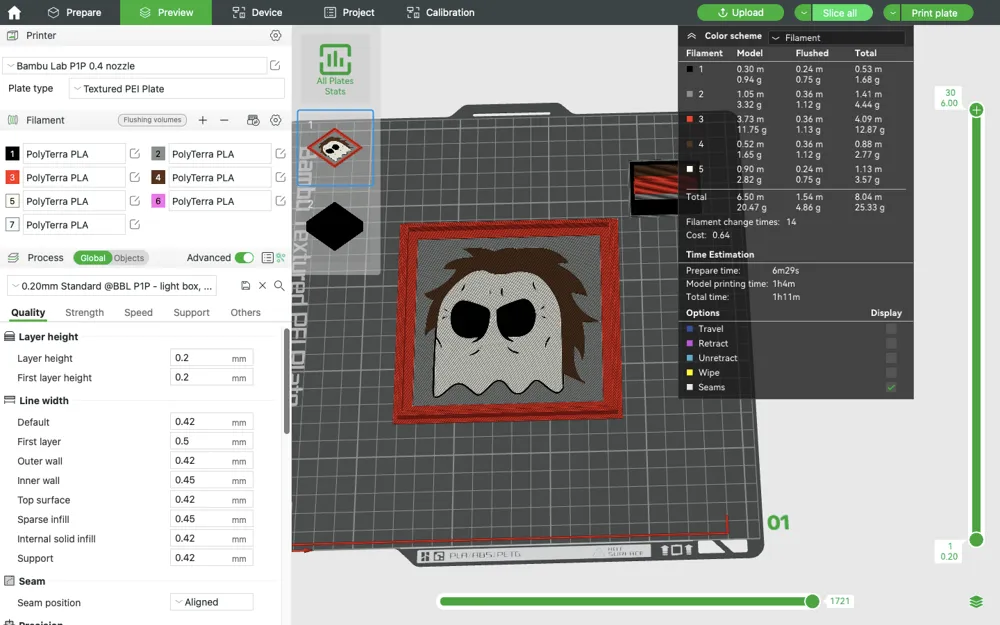
Task: Open the Strength settings tab
Action: [84, 312]
